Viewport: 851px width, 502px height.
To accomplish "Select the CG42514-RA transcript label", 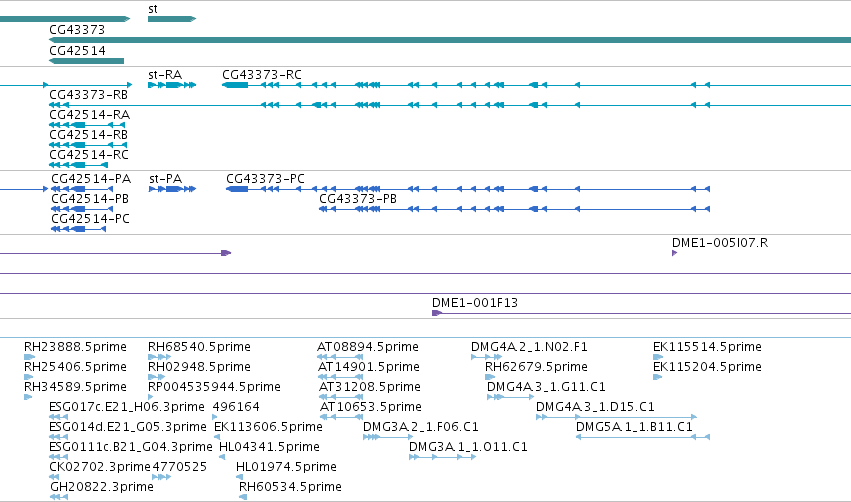I will coord(90,115).
